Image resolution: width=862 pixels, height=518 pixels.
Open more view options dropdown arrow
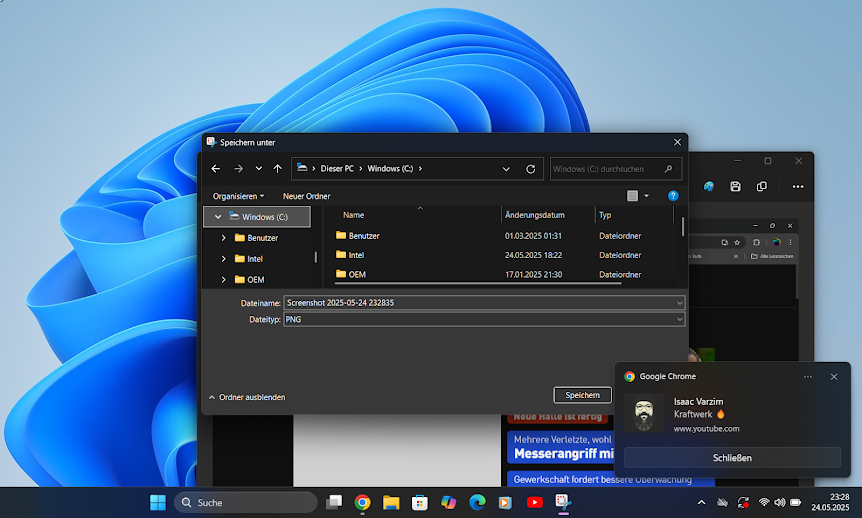(x=646, y=196)
